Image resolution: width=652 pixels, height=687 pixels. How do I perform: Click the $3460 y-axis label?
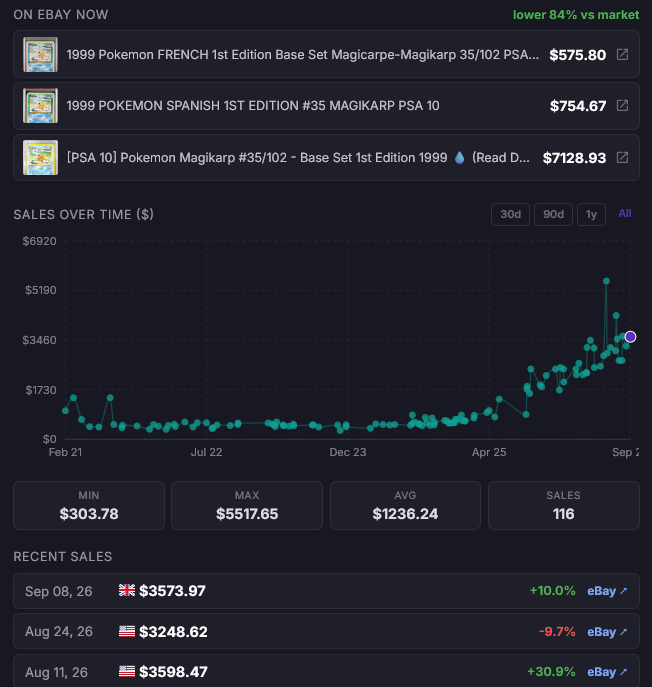(x=39, y=340)
